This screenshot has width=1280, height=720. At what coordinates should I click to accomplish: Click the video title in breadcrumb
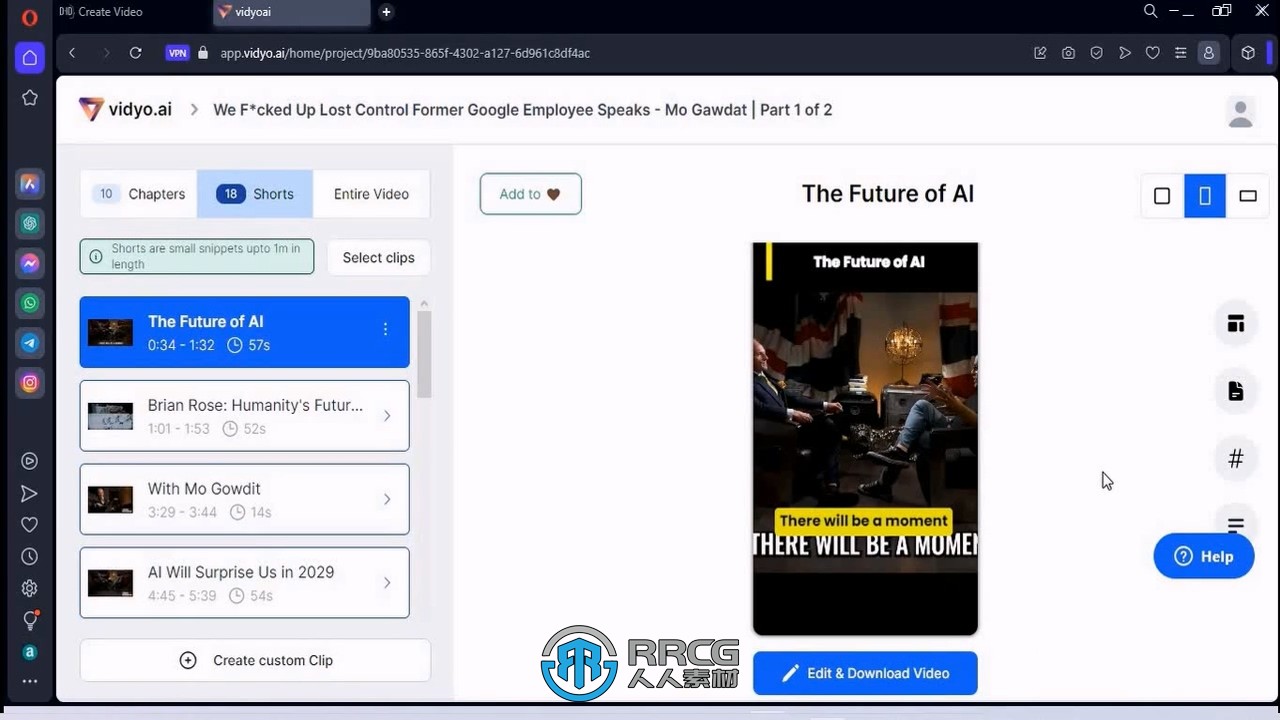(523, 110)
